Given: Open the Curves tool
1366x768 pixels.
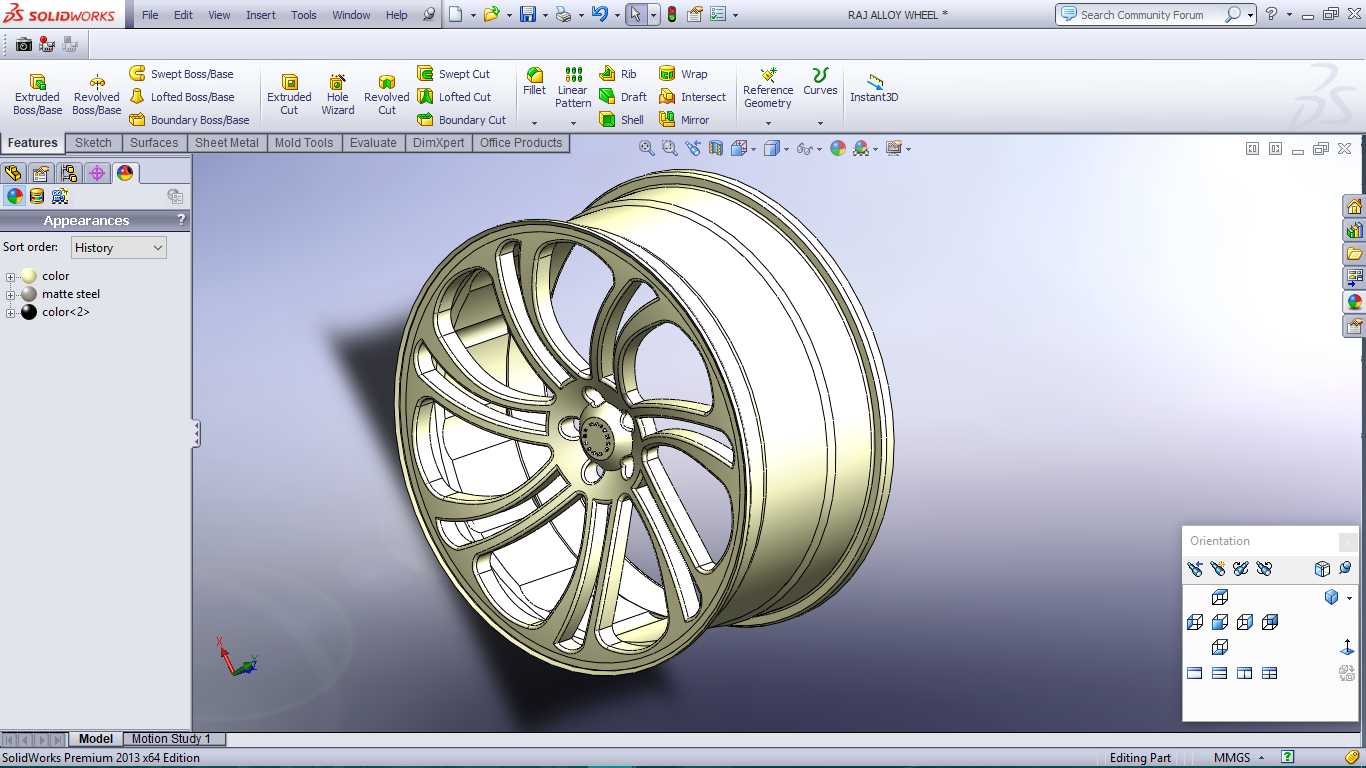Looking at the screenshot, I should [820, 82].
